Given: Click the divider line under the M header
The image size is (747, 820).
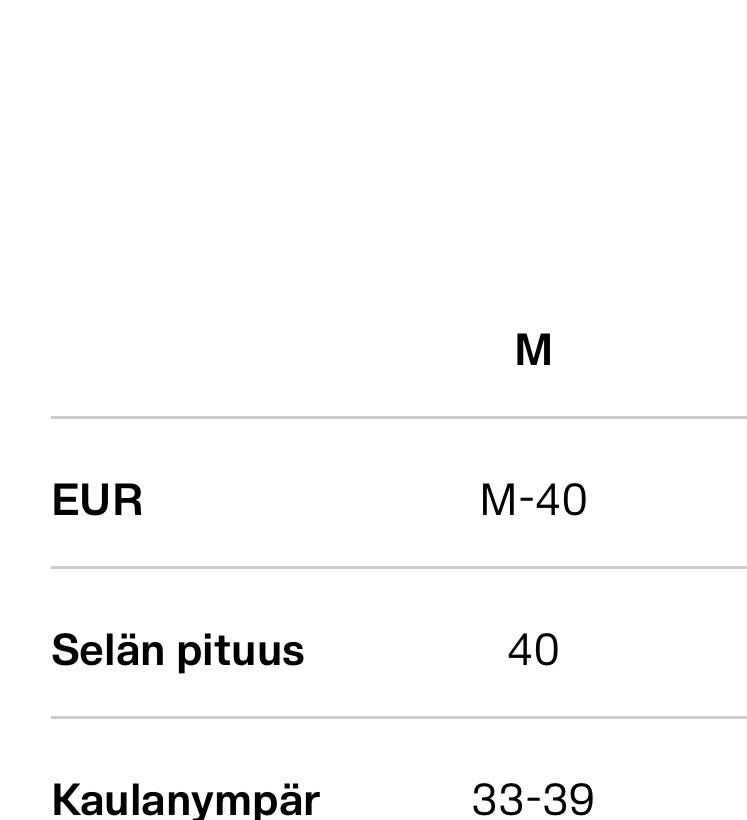Looking at the screenshot, I should tap(400, 417).
